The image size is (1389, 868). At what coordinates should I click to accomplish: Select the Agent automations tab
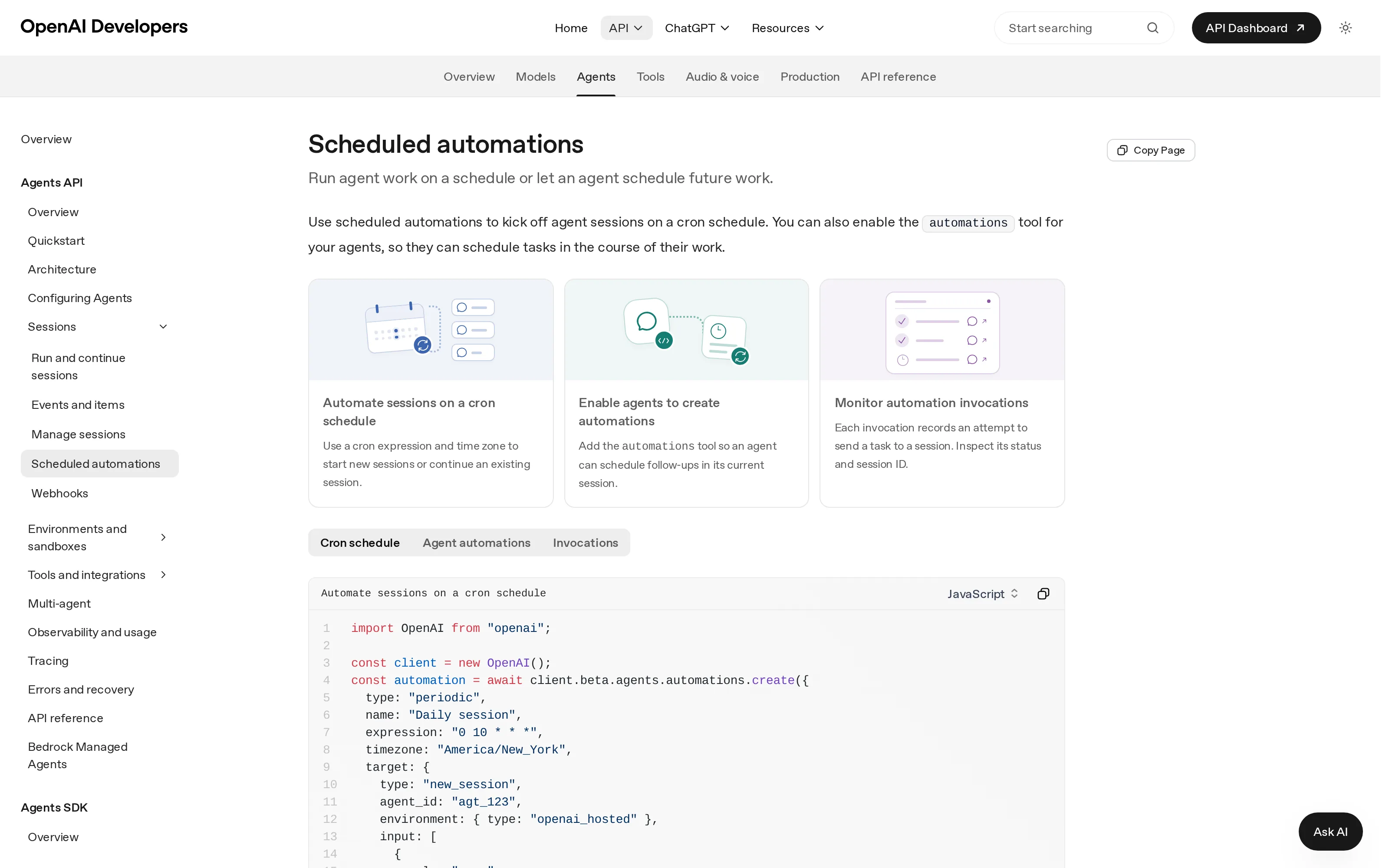[477, 542]
